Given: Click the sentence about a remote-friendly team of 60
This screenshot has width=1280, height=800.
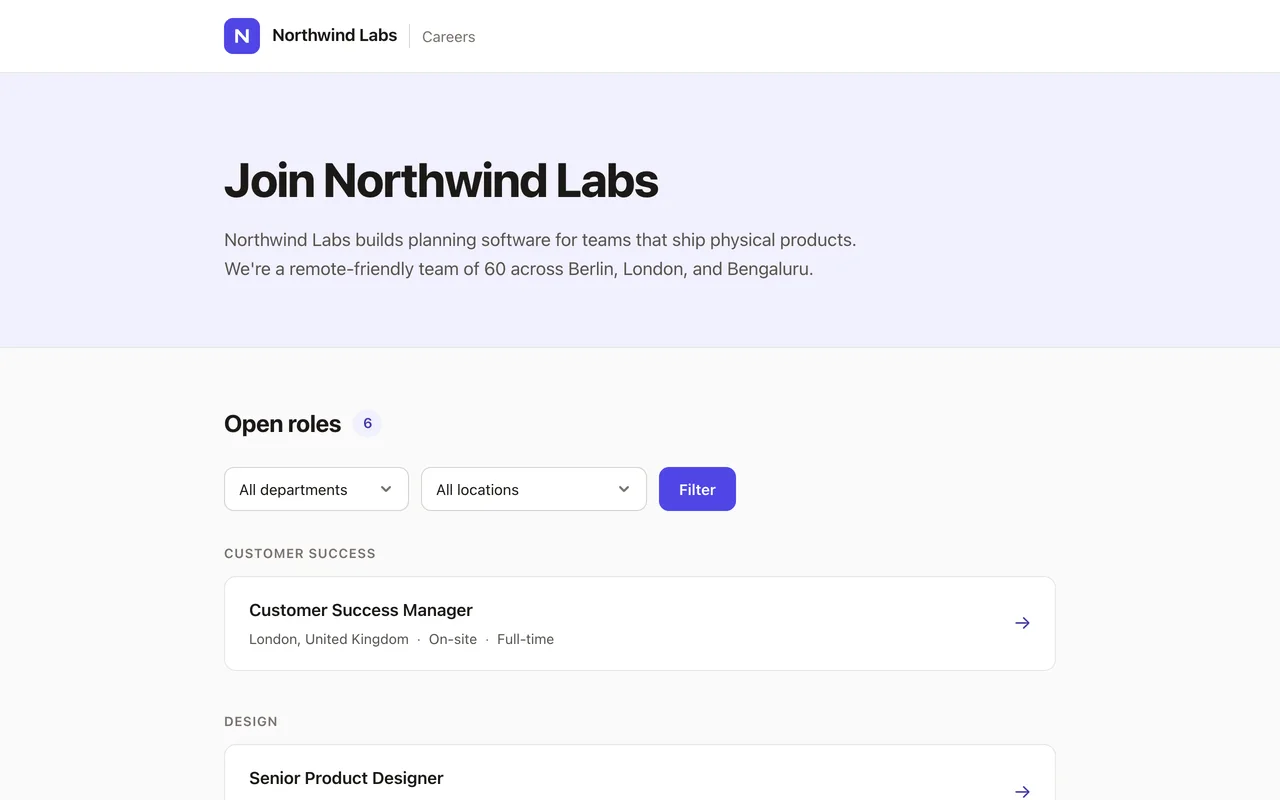Looking at the screenshot, I should click(x=519, y=269).
